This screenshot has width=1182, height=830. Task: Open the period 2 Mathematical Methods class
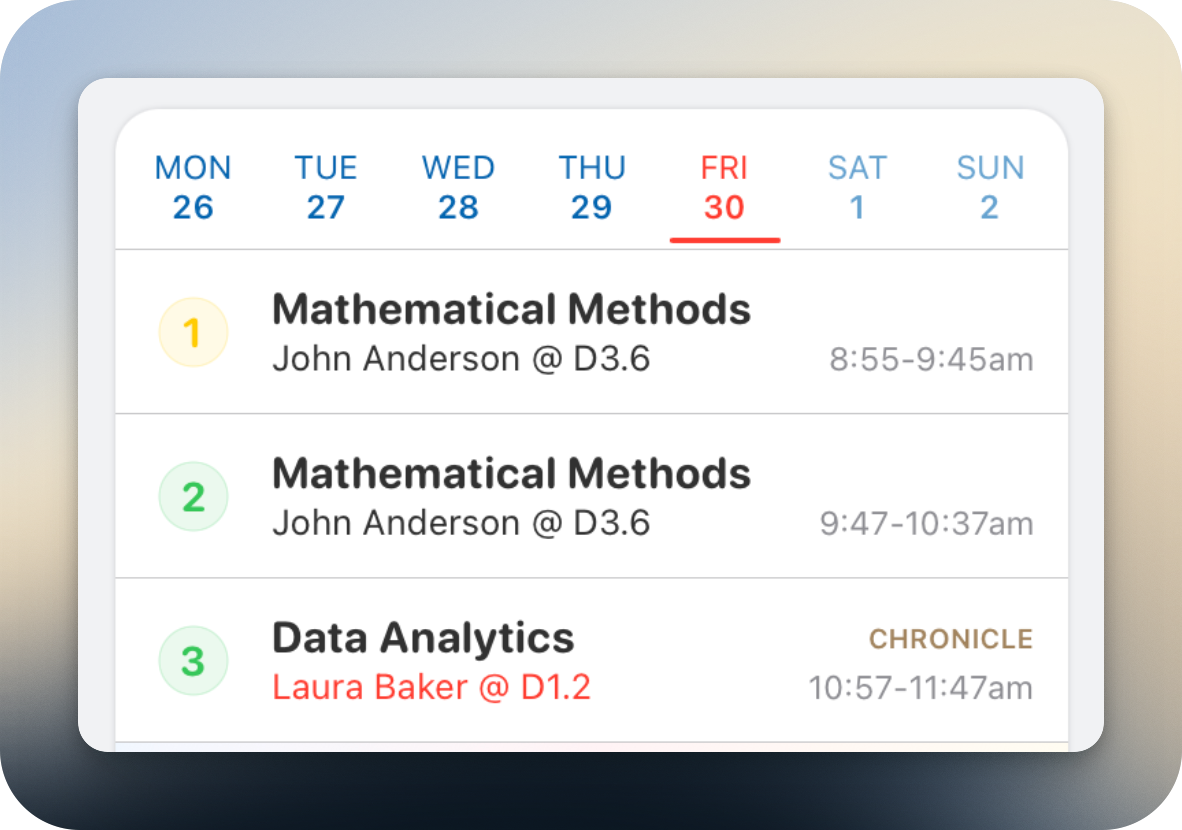511,474
